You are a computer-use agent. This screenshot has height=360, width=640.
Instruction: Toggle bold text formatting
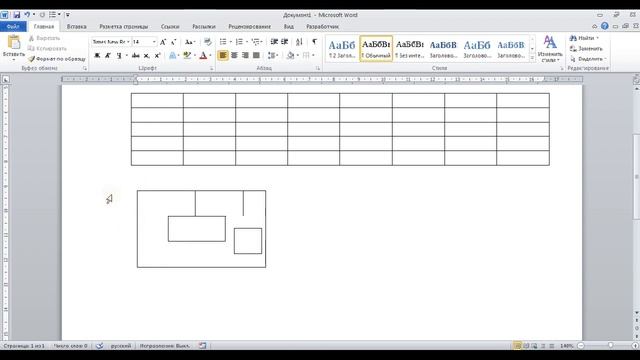click(x=97, y=56)
